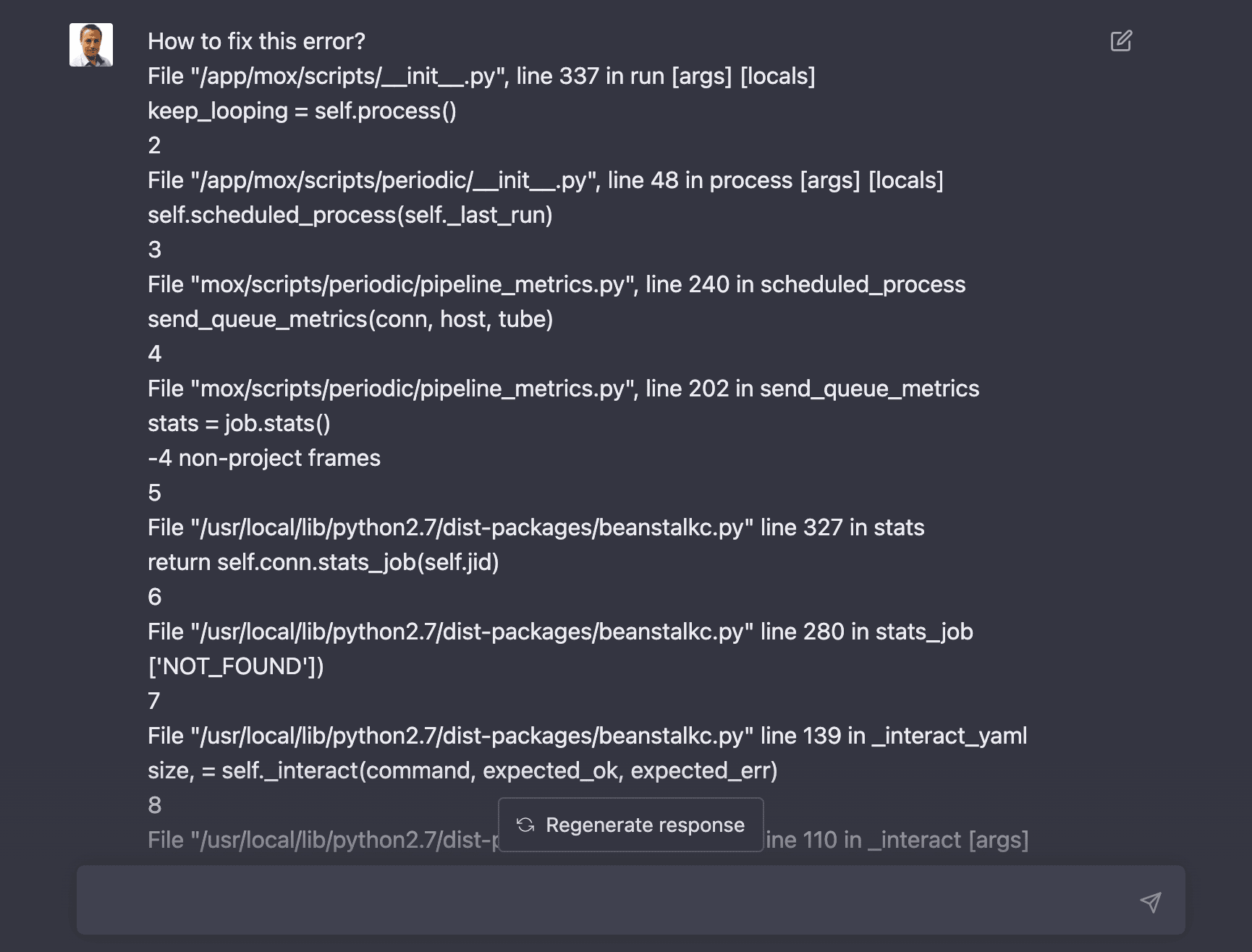Screen dimensions: 1252x952
Task: Click the "keep_looping = self.process()" code line
Action: [302, 111]
